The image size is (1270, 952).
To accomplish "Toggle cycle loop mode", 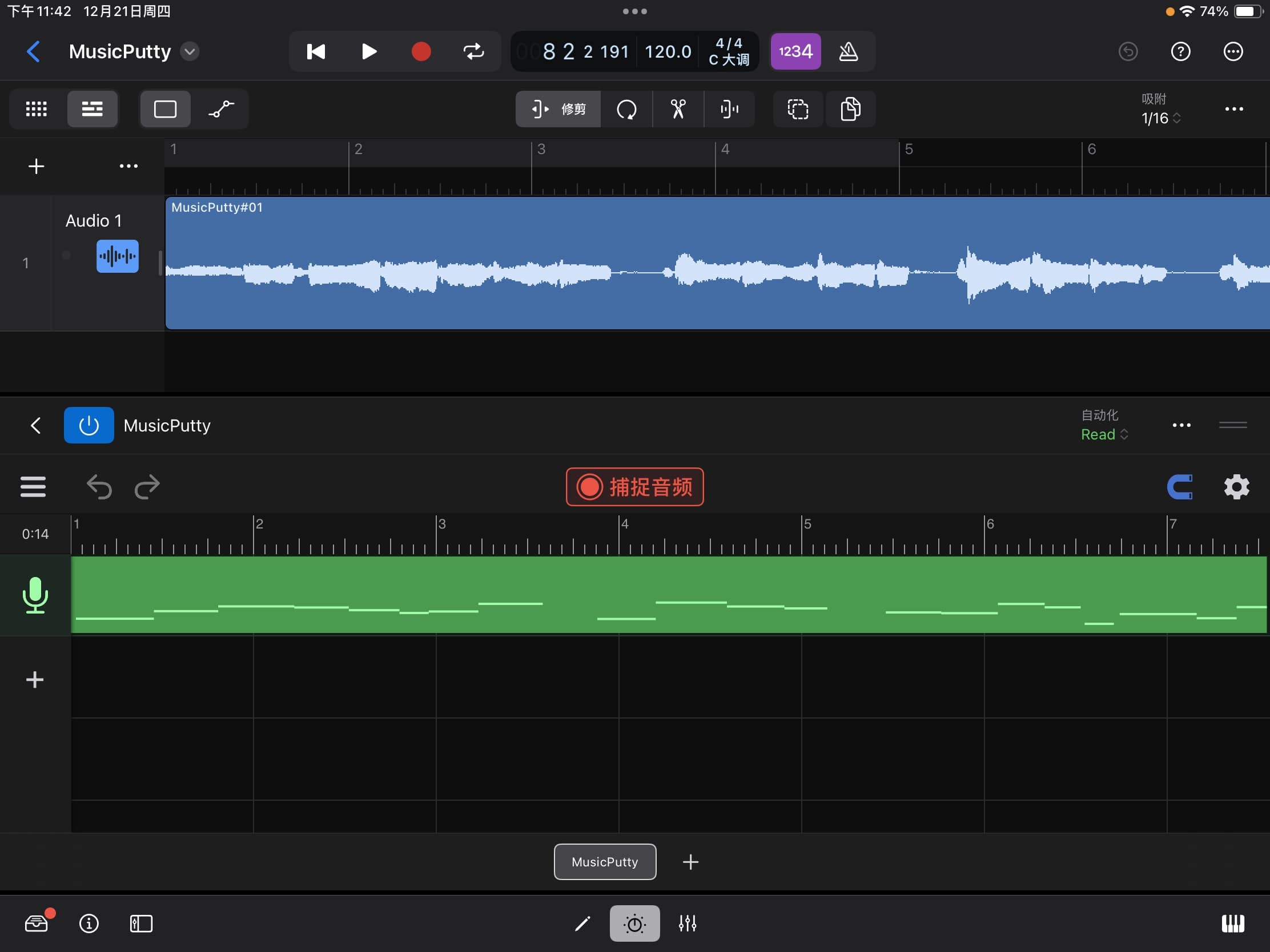I will [x=473, y=51].
